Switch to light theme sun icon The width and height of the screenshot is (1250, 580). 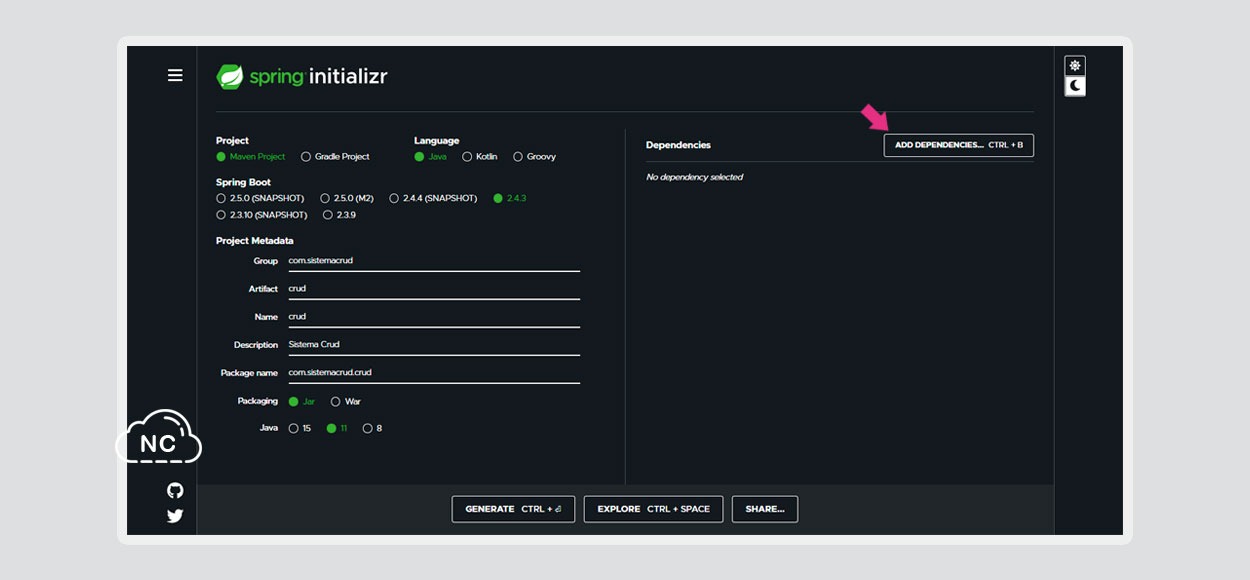tap(1075, 66)
